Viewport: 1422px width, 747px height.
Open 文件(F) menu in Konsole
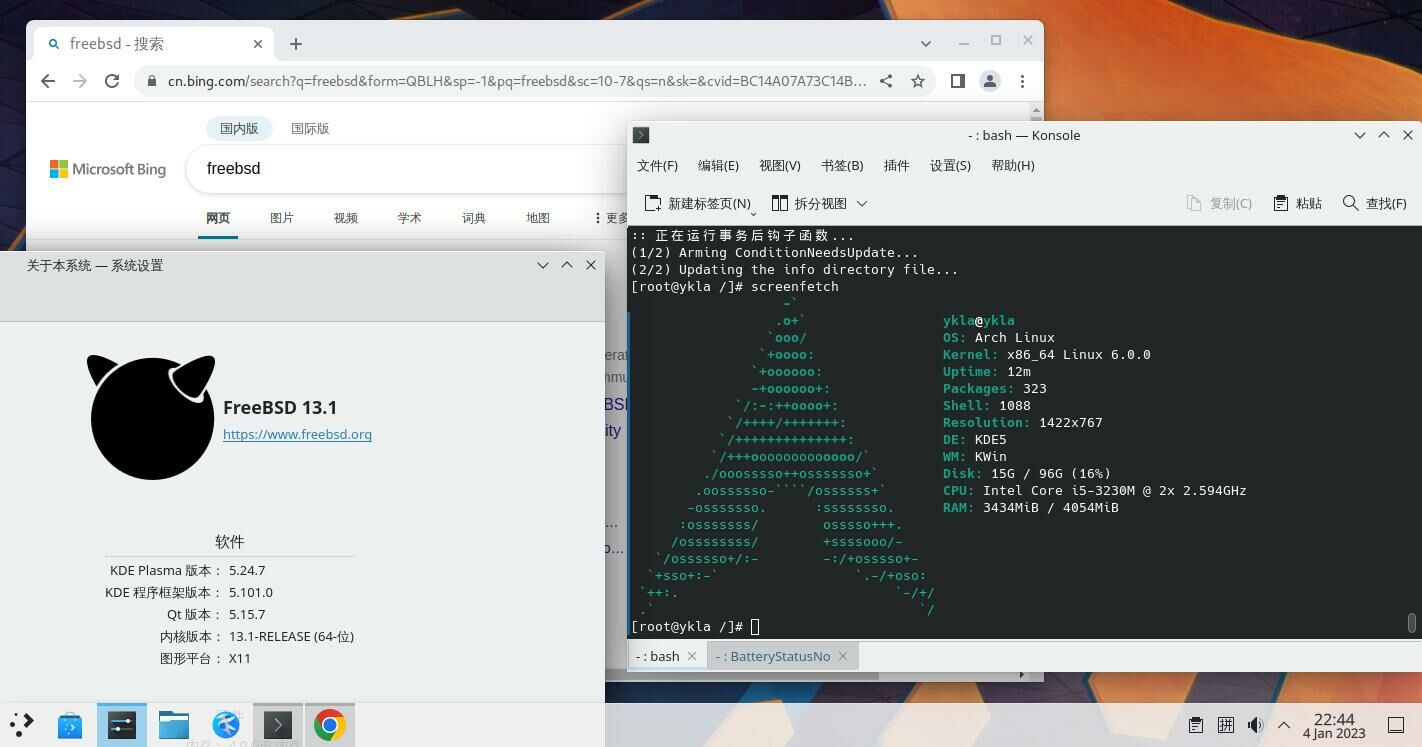pyautogui.click(x=657, y=165)
